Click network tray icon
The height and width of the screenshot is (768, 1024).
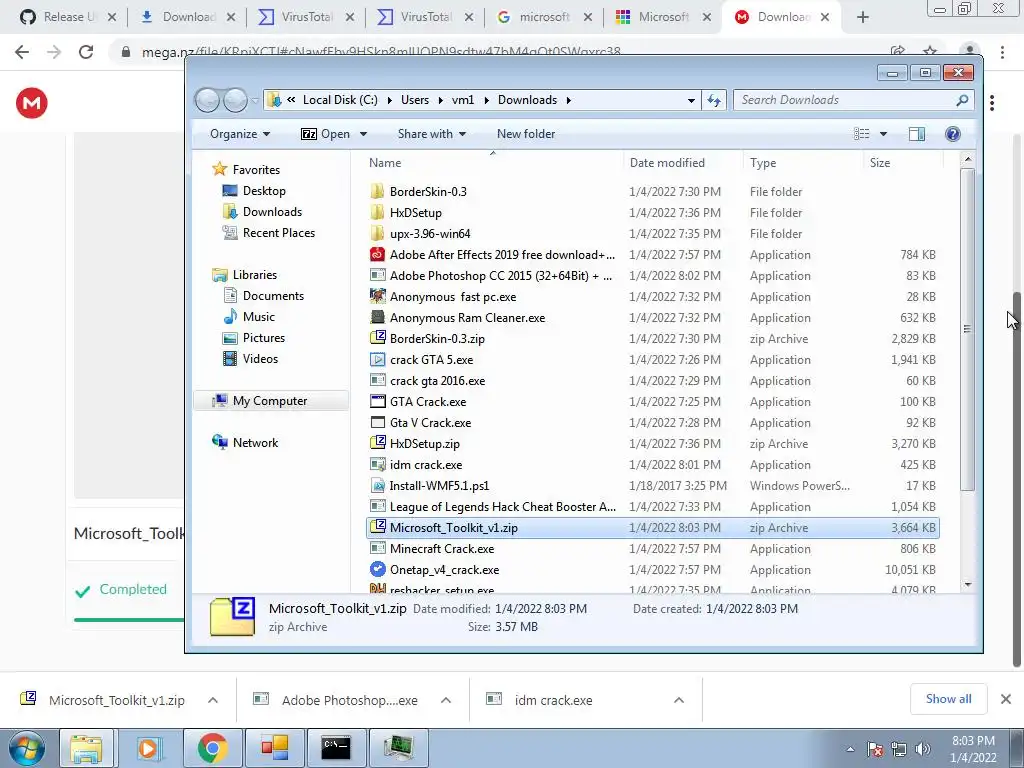pyautogui.click(x=899, y=749)
